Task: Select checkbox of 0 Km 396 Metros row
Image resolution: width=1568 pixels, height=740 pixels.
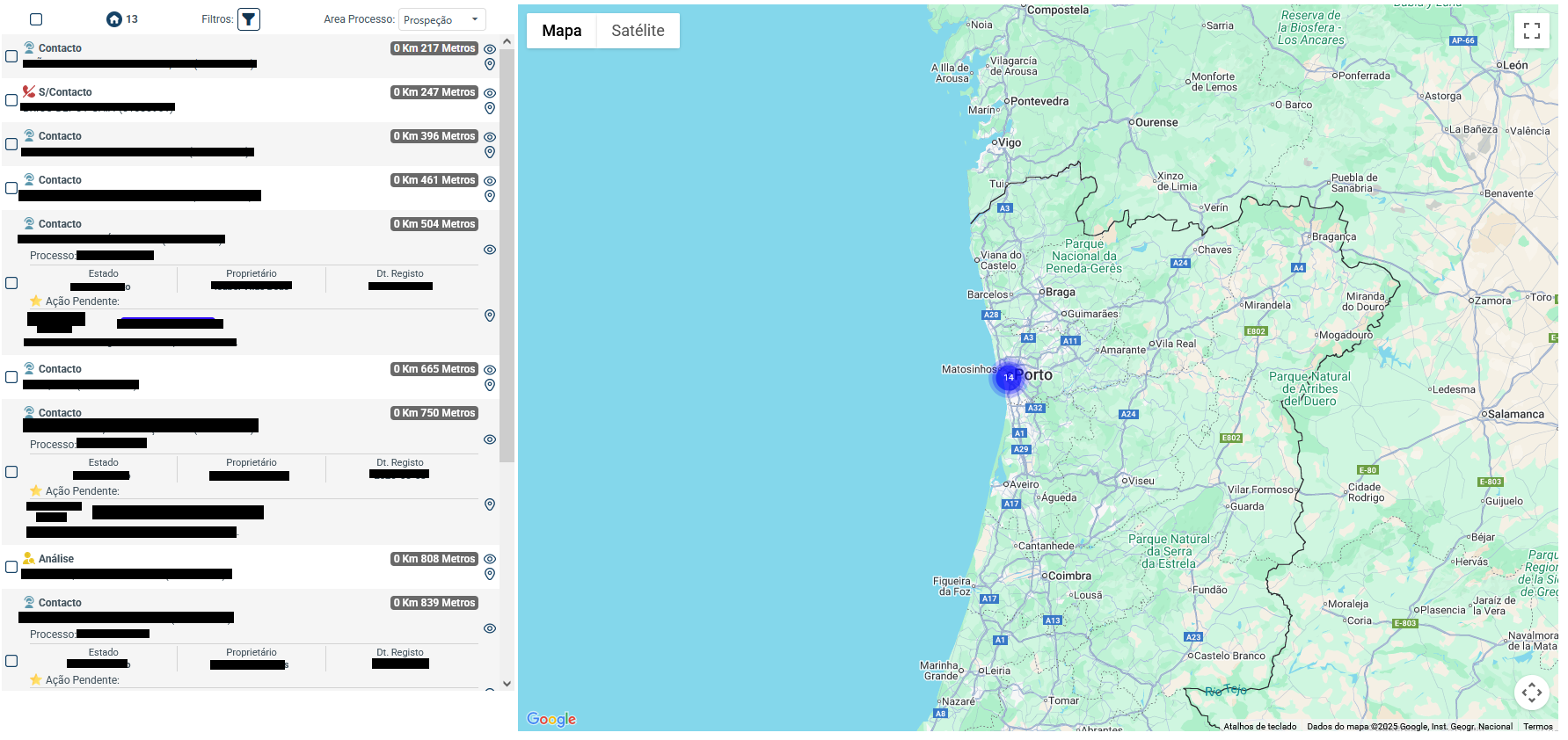Action: (x=11, y=144)
